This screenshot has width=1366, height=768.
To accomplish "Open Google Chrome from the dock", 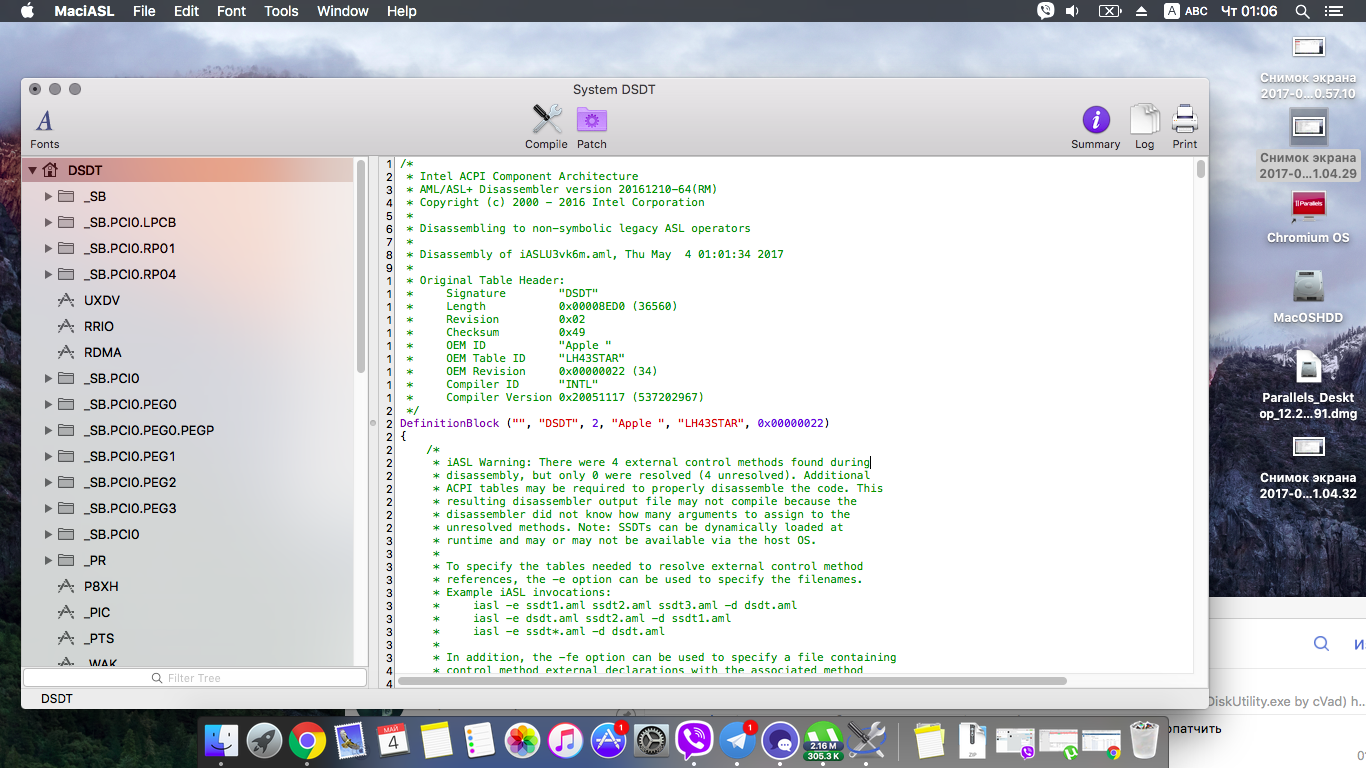I will click(307, 741).
